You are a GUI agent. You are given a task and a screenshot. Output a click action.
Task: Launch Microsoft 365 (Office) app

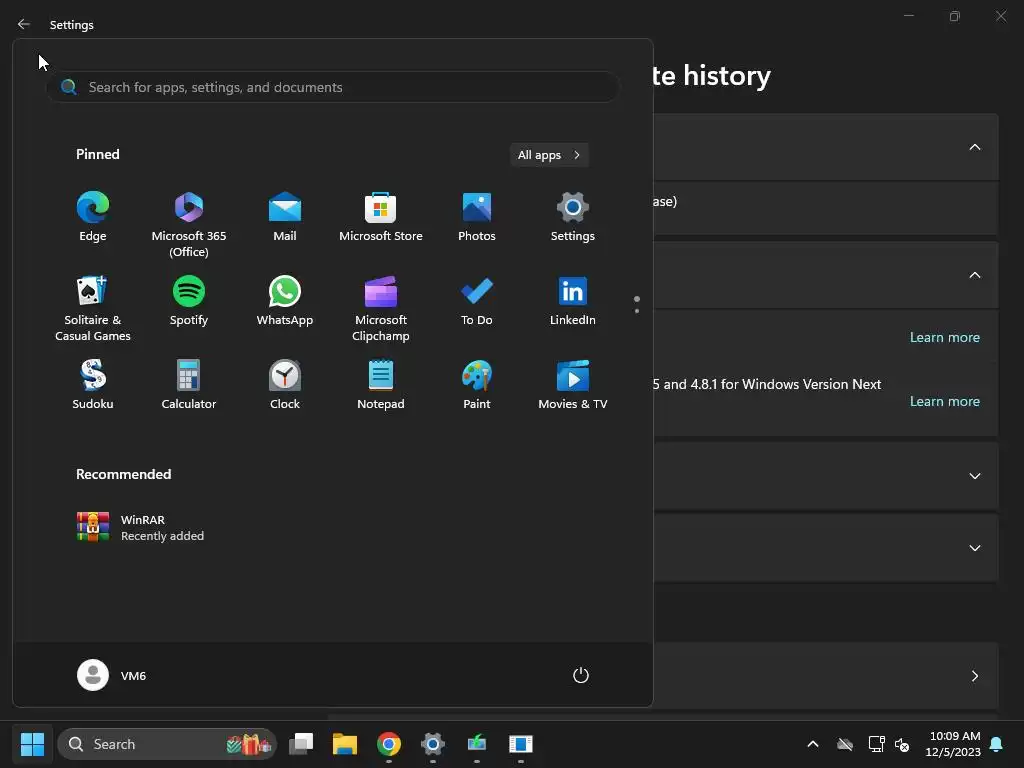(x=189, y=225)
